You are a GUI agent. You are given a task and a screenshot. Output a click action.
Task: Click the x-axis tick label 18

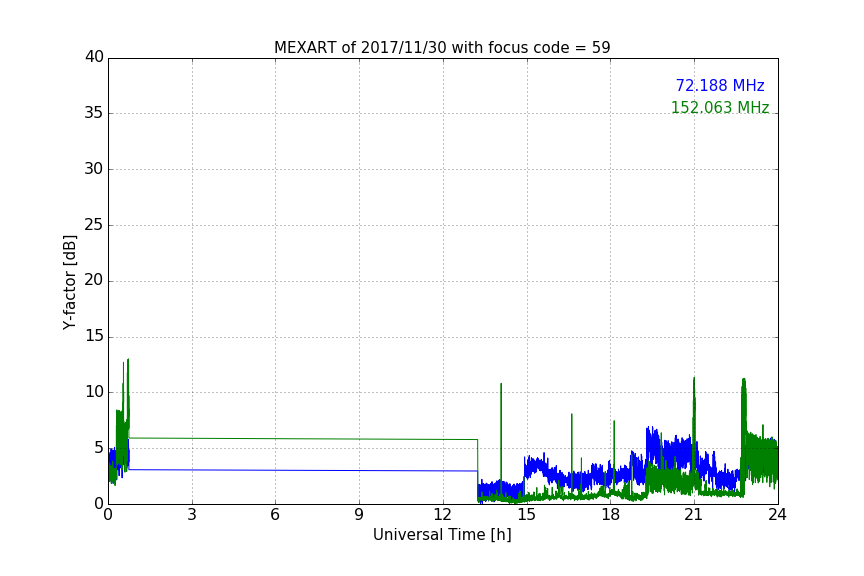[x=611, y=515]
